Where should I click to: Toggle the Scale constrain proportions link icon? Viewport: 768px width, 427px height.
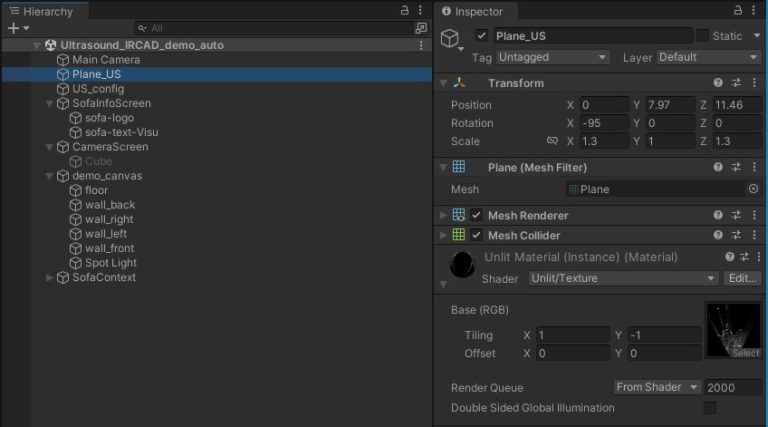click(x=552, y=141)
